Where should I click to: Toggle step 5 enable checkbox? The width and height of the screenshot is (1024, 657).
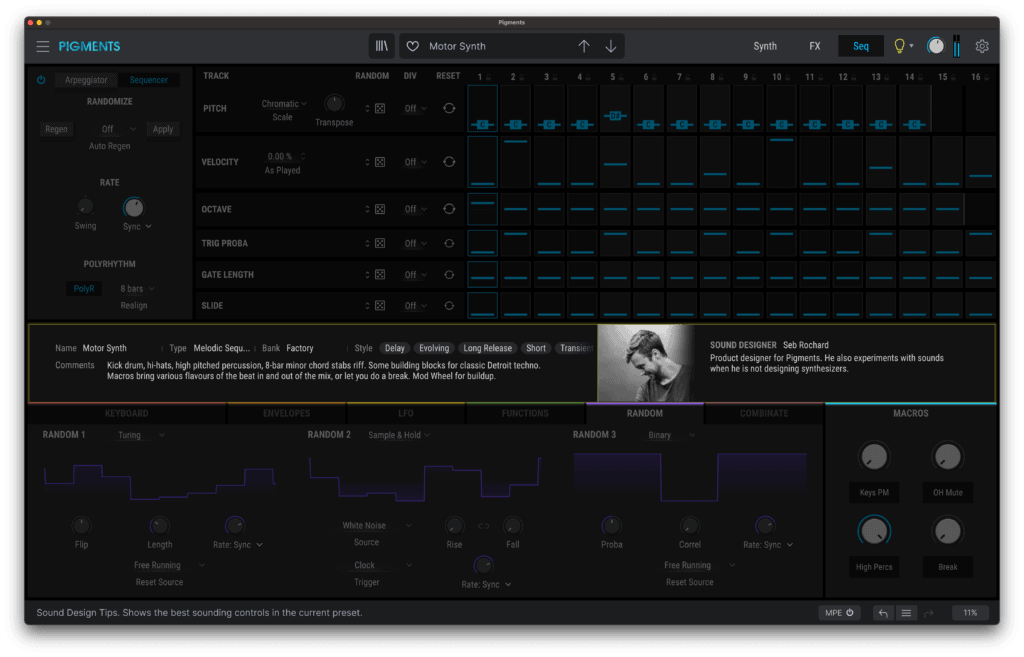[x=621, y=78]
